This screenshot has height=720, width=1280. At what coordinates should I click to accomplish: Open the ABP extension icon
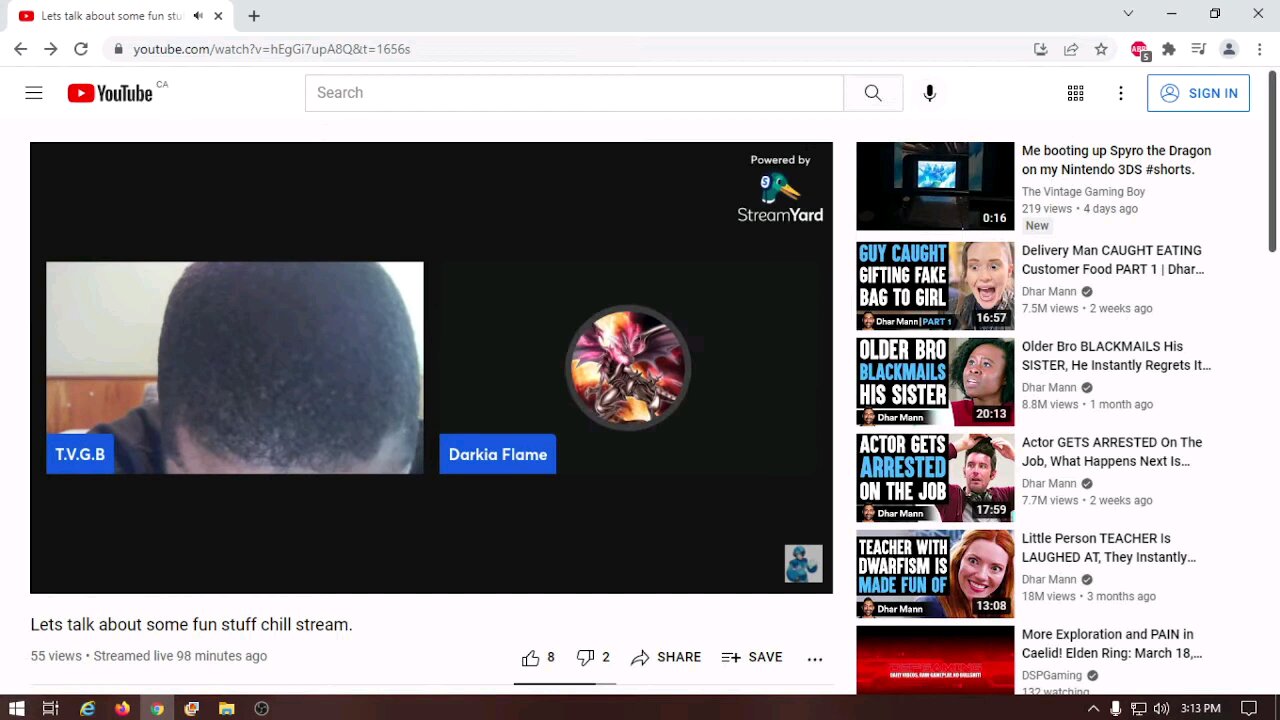tap(1140, 49)
